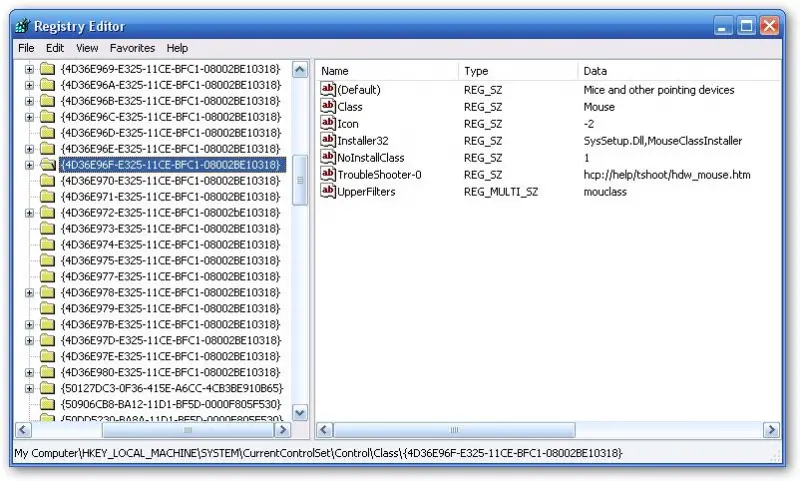Image resolution: width=800 pixels, height=481 pixels.
Task: Expand the {4D36E972-E325} key node
Action: [x=29, y=213]
